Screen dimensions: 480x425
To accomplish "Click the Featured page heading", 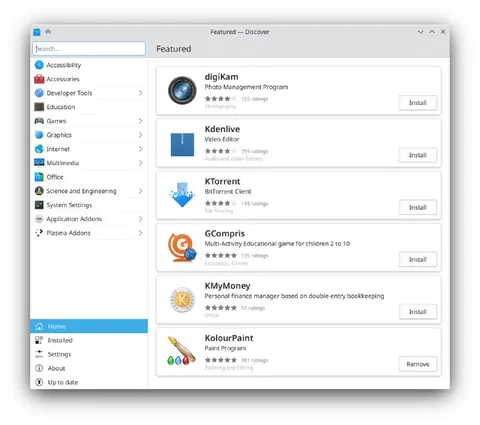I will coord(174,49).
